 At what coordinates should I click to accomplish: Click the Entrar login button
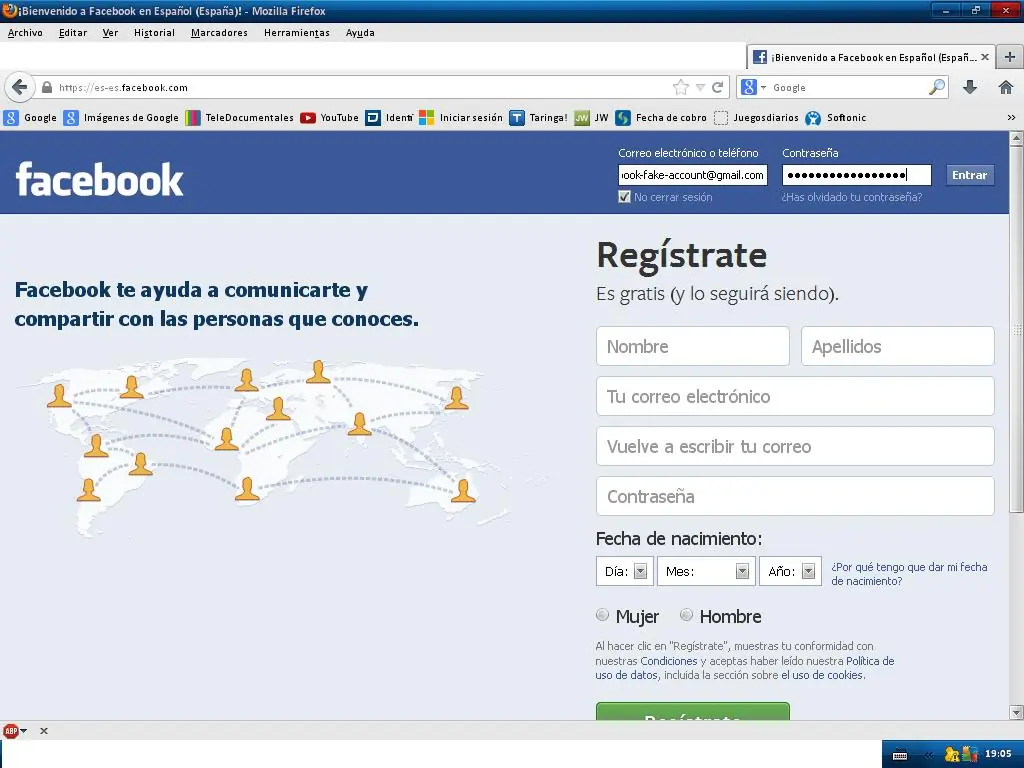[x=969, y=175]
